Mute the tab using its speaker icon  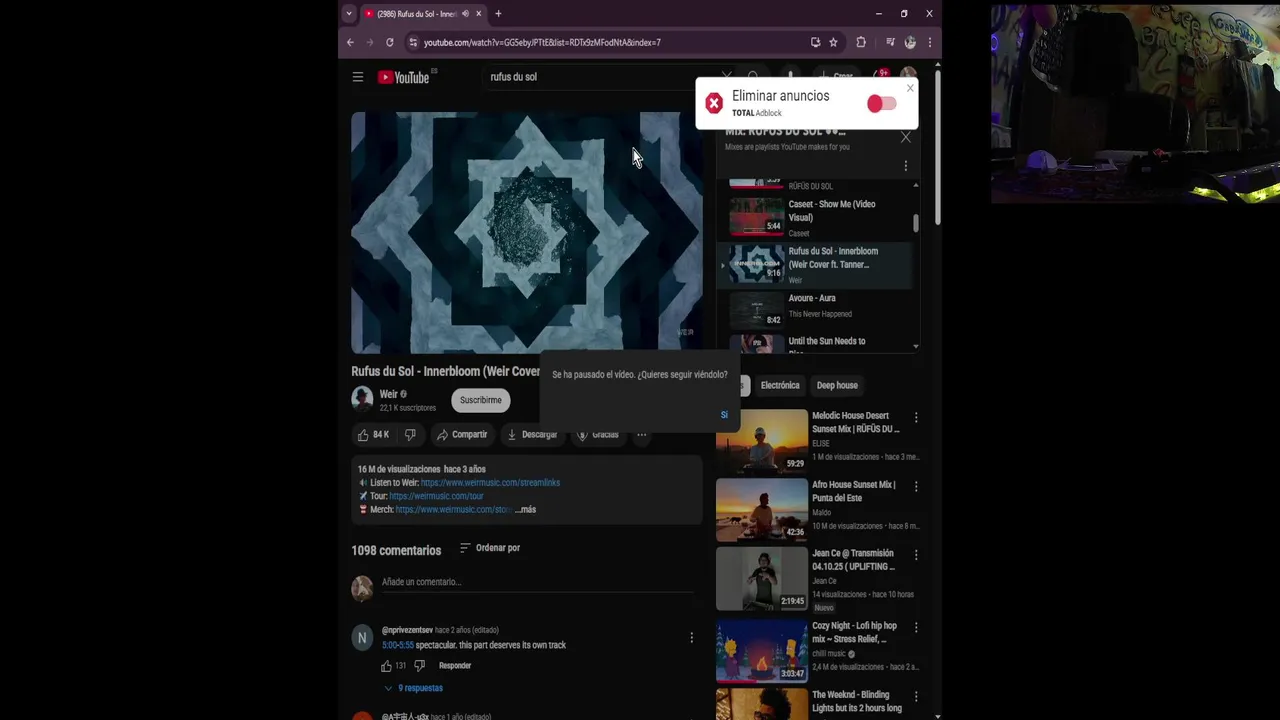point(465,14)
